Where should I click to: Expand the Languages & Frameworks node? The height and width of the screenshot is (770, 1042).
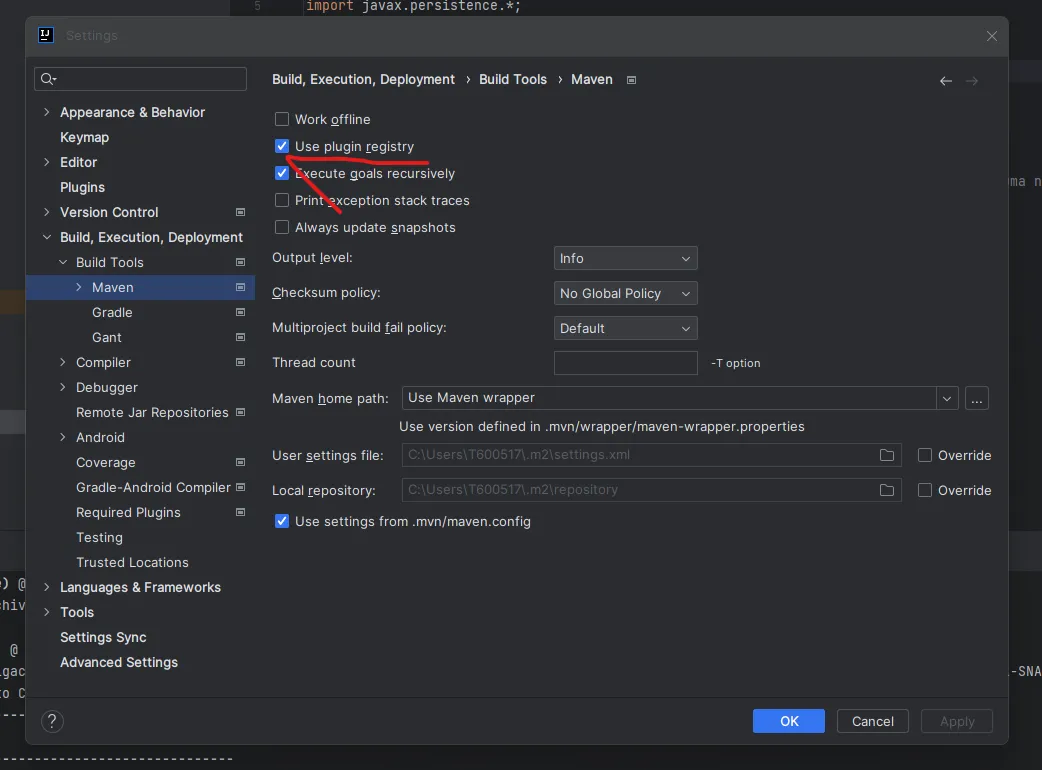(47, 587)
